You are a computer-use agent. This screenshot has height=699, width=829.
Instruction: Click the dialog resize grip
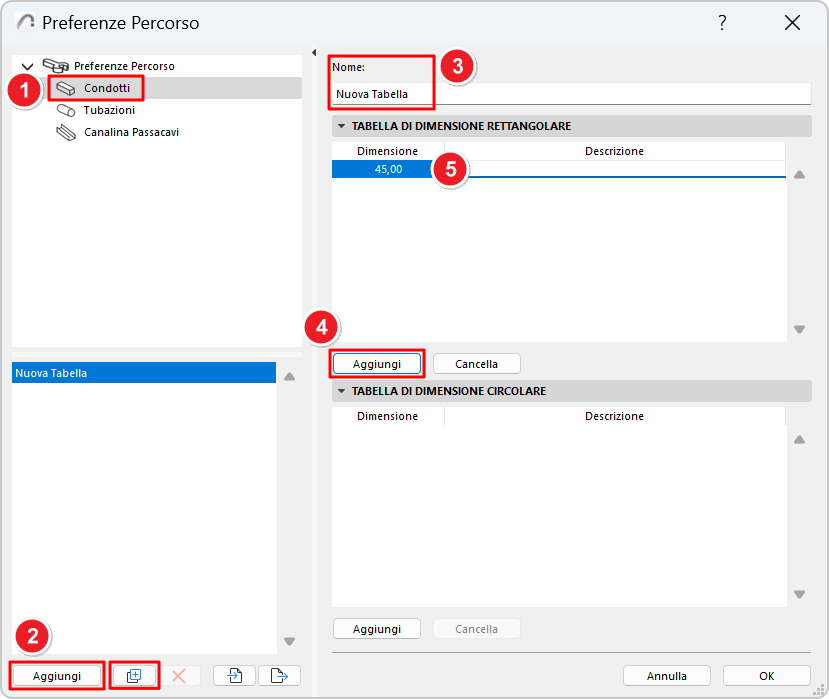819,690
